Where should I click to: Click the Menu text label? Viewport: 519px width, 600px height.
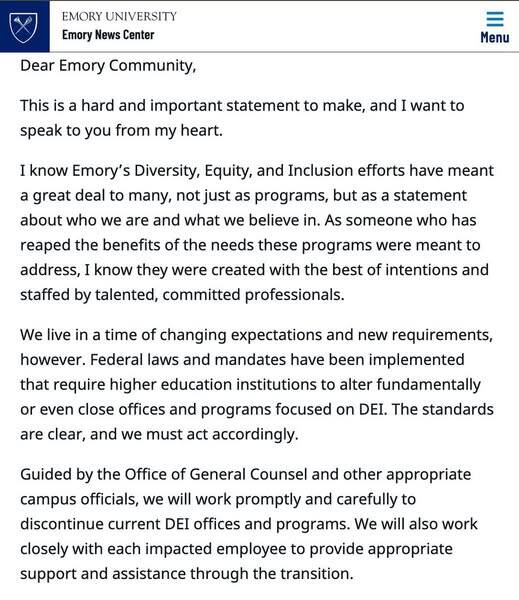495,38
